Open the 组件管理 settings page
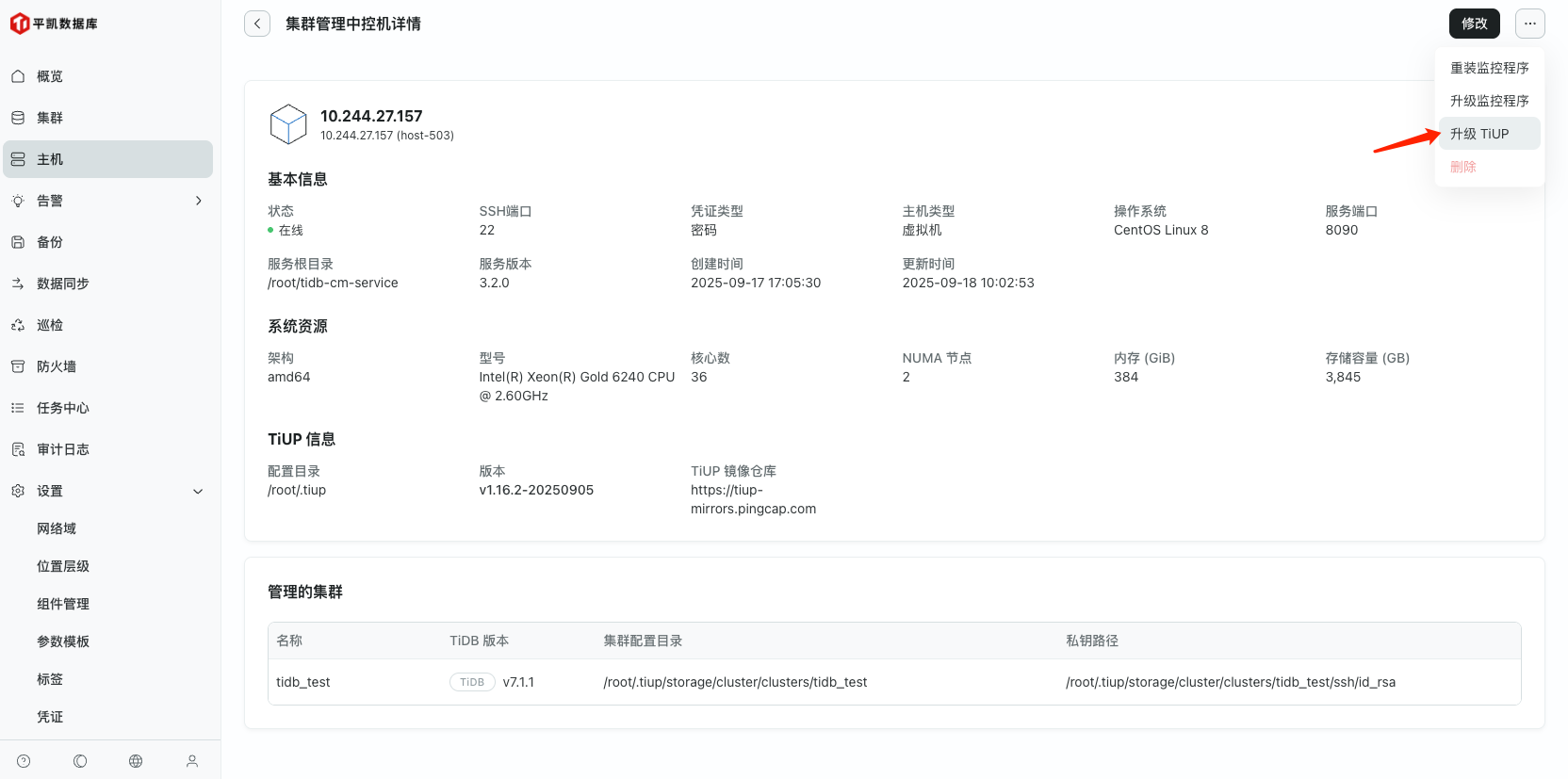Screen dimensions: 1568x779 [63, 604]
